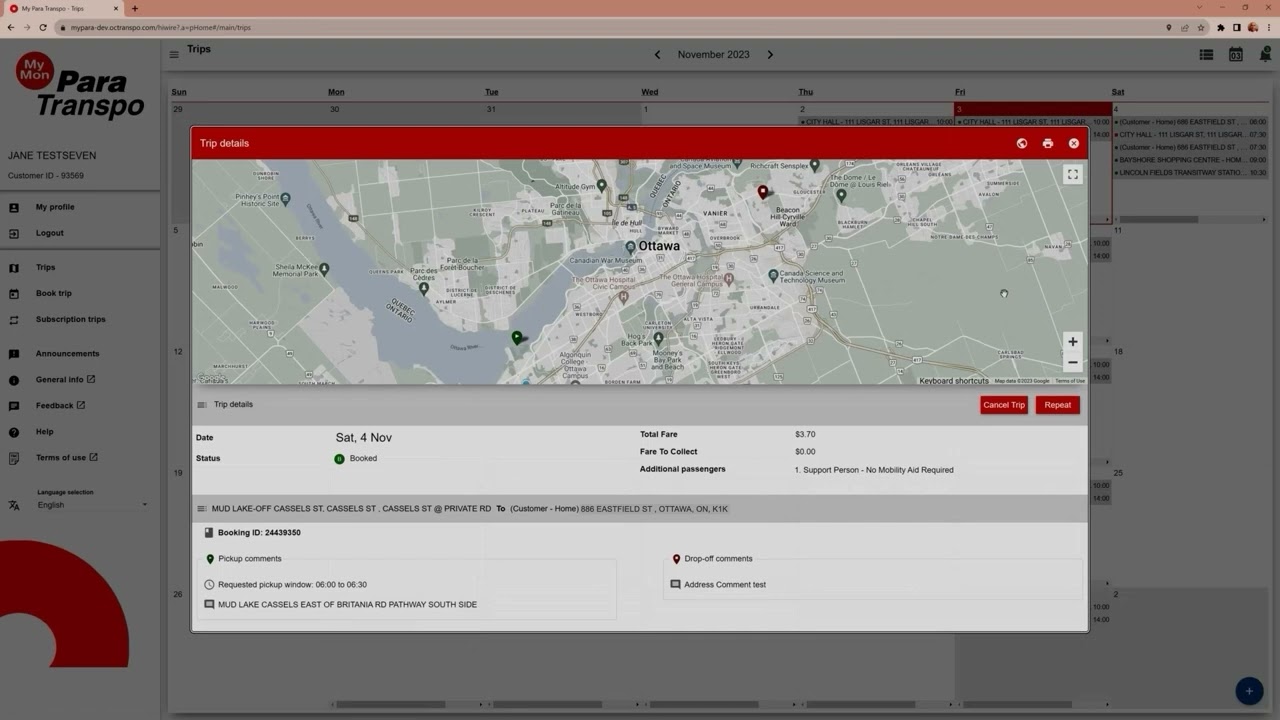Open the browser profile avatar
The height and width of the screenshot is (720, 1280).
click(x=1253, y=27)
